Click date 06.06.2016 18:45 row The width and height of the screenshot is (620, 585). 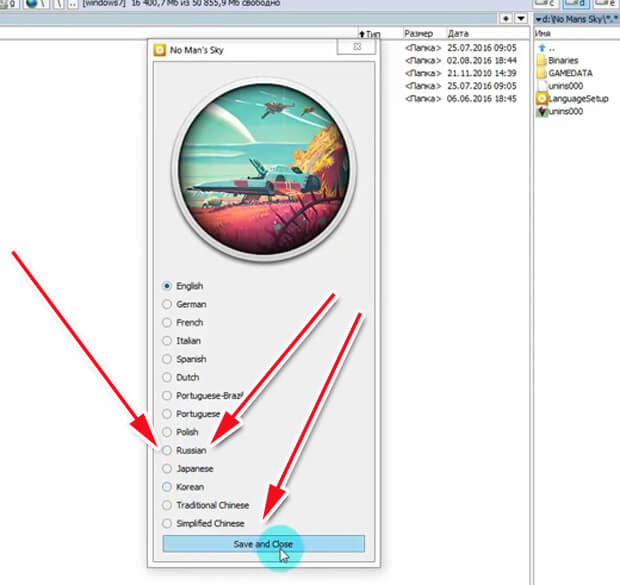[x=482, y=98]
